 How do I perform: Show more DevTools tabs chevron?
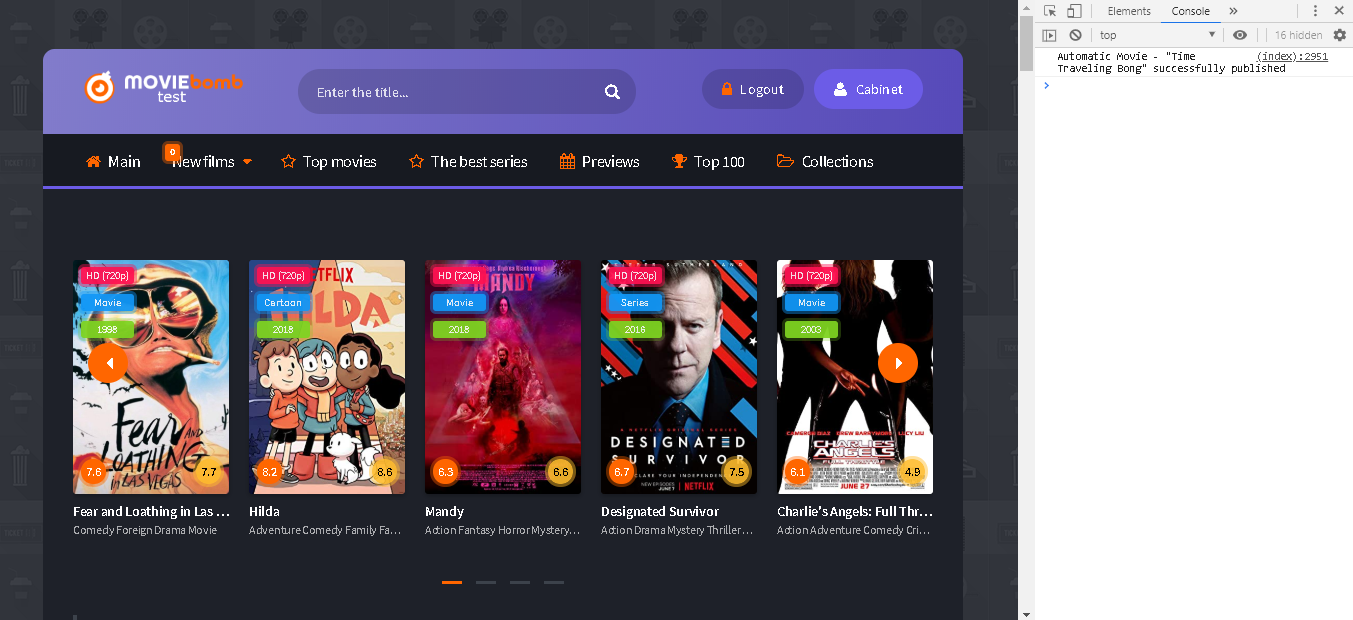tap(1233, 11)
